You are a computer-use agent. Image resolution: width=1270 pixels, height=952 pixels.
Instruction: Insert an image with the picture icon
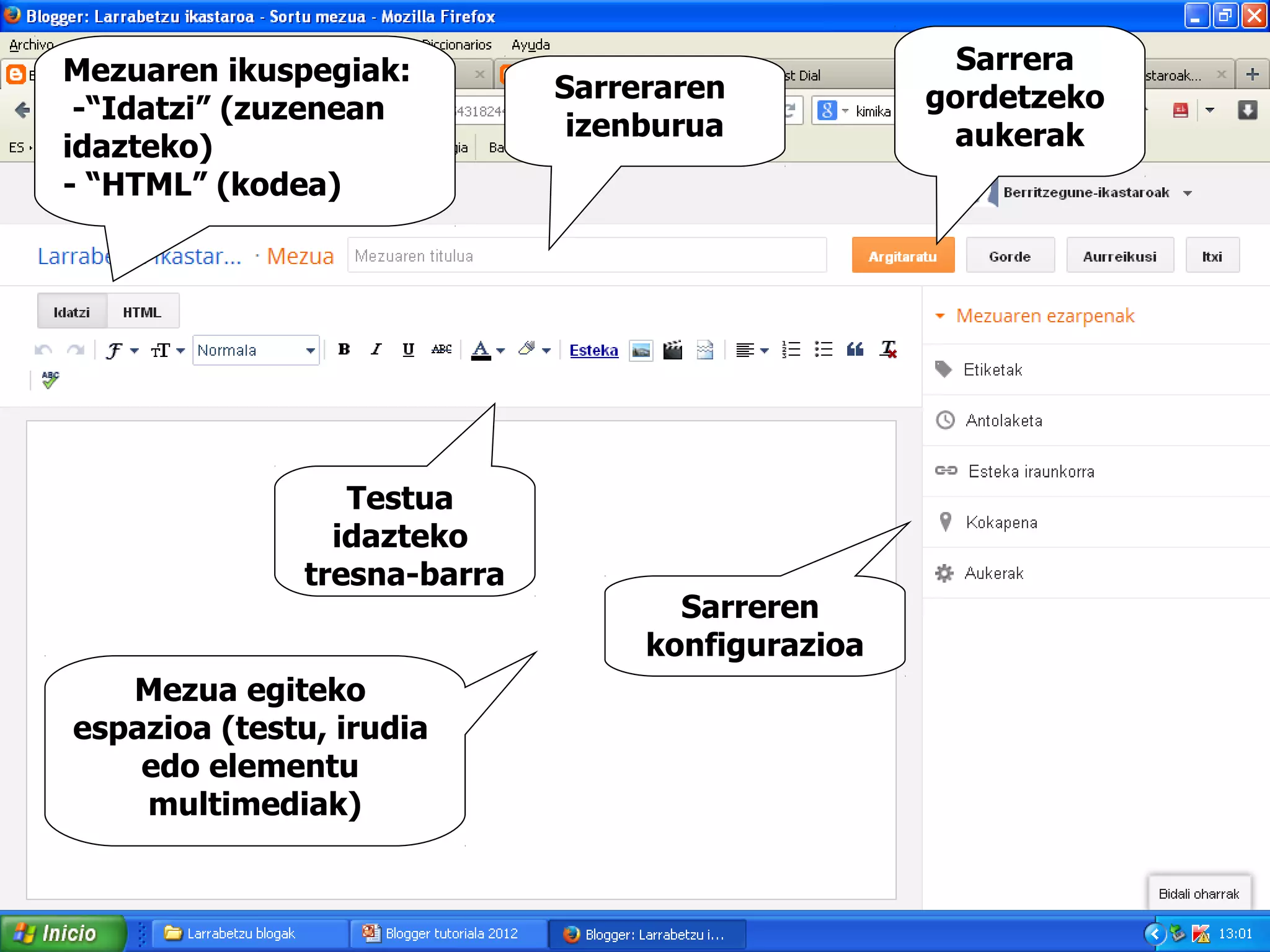641,350
